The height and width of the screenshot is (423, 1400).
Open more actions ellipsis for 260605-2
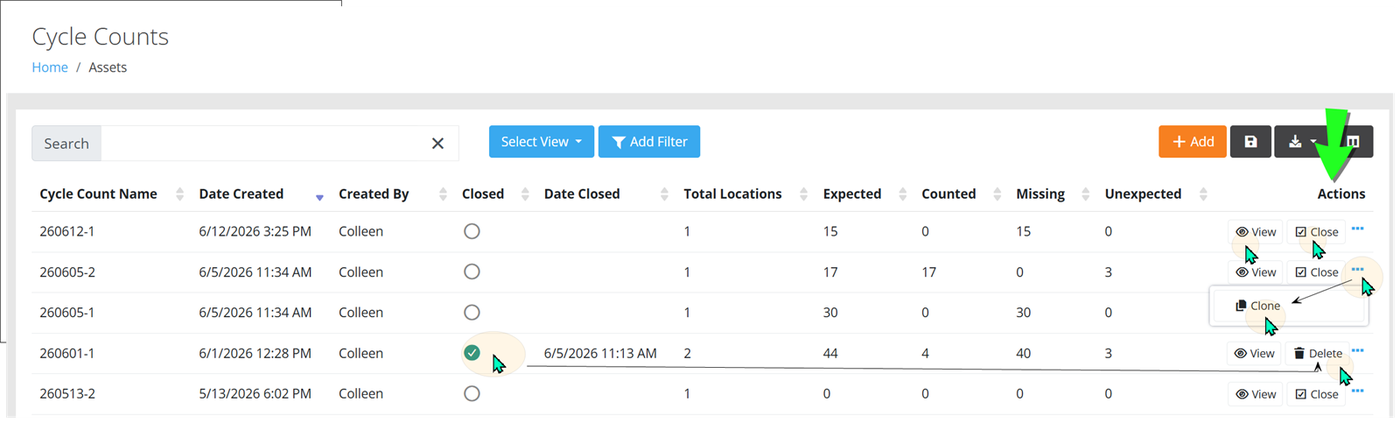tap(1358, 269)
